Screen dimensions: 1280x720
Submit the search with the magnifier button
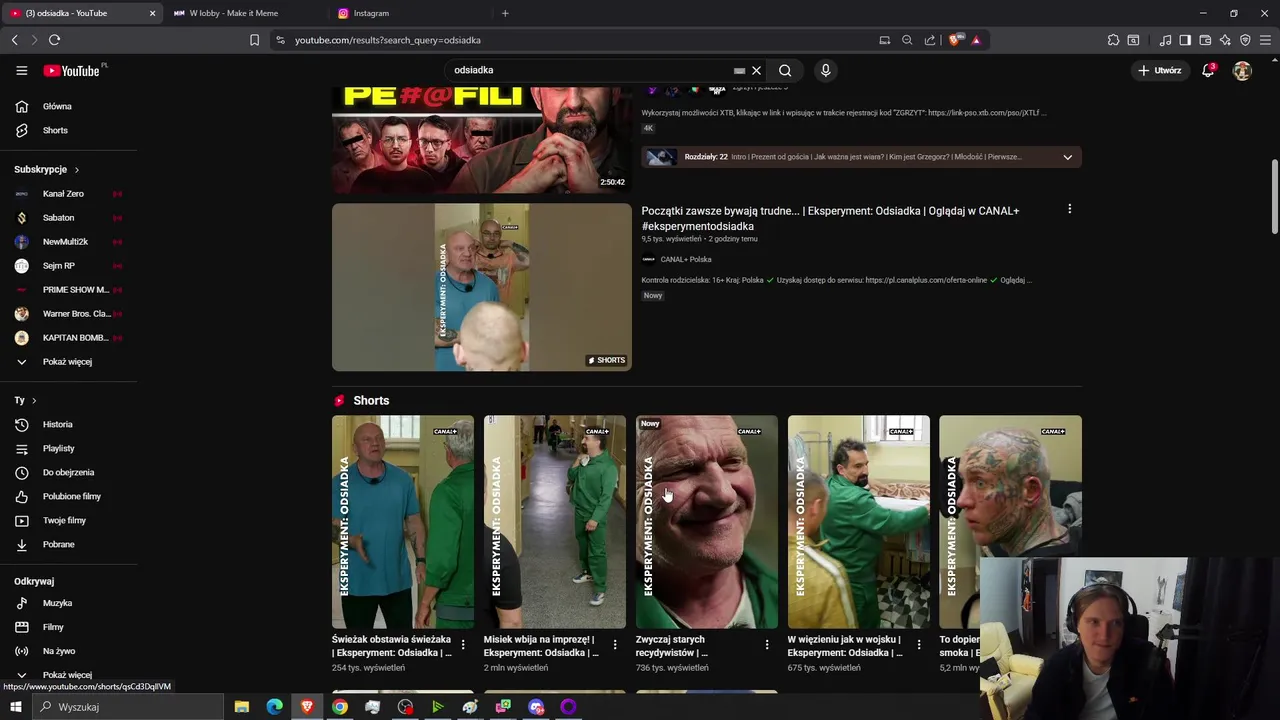tap(785, 70)
